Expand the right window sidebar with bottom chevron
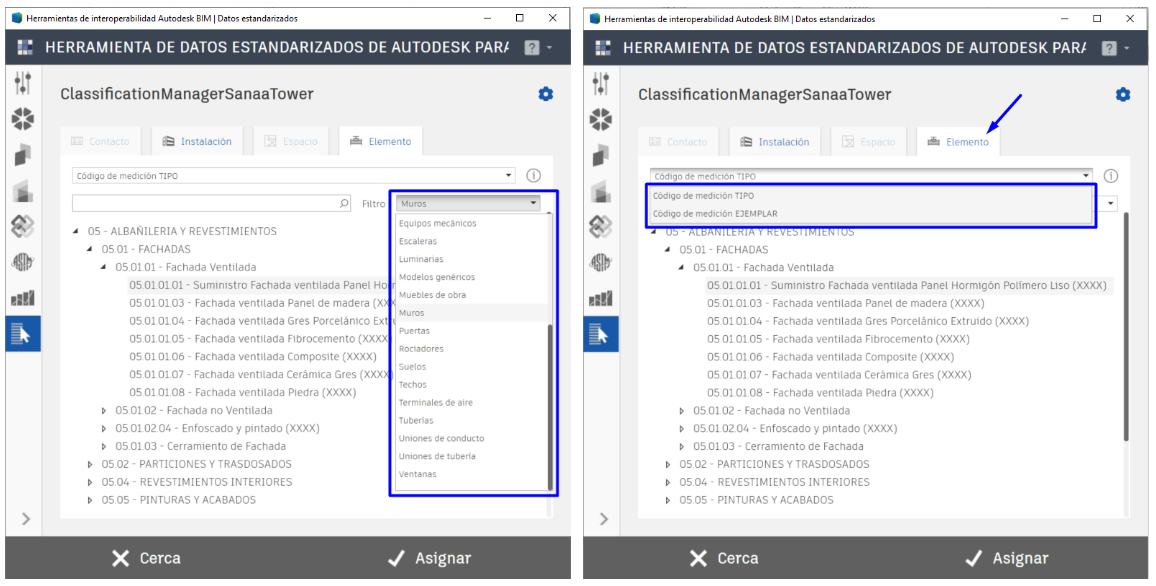This screenshot has width=1156, height=586. (x=604, y=519)
